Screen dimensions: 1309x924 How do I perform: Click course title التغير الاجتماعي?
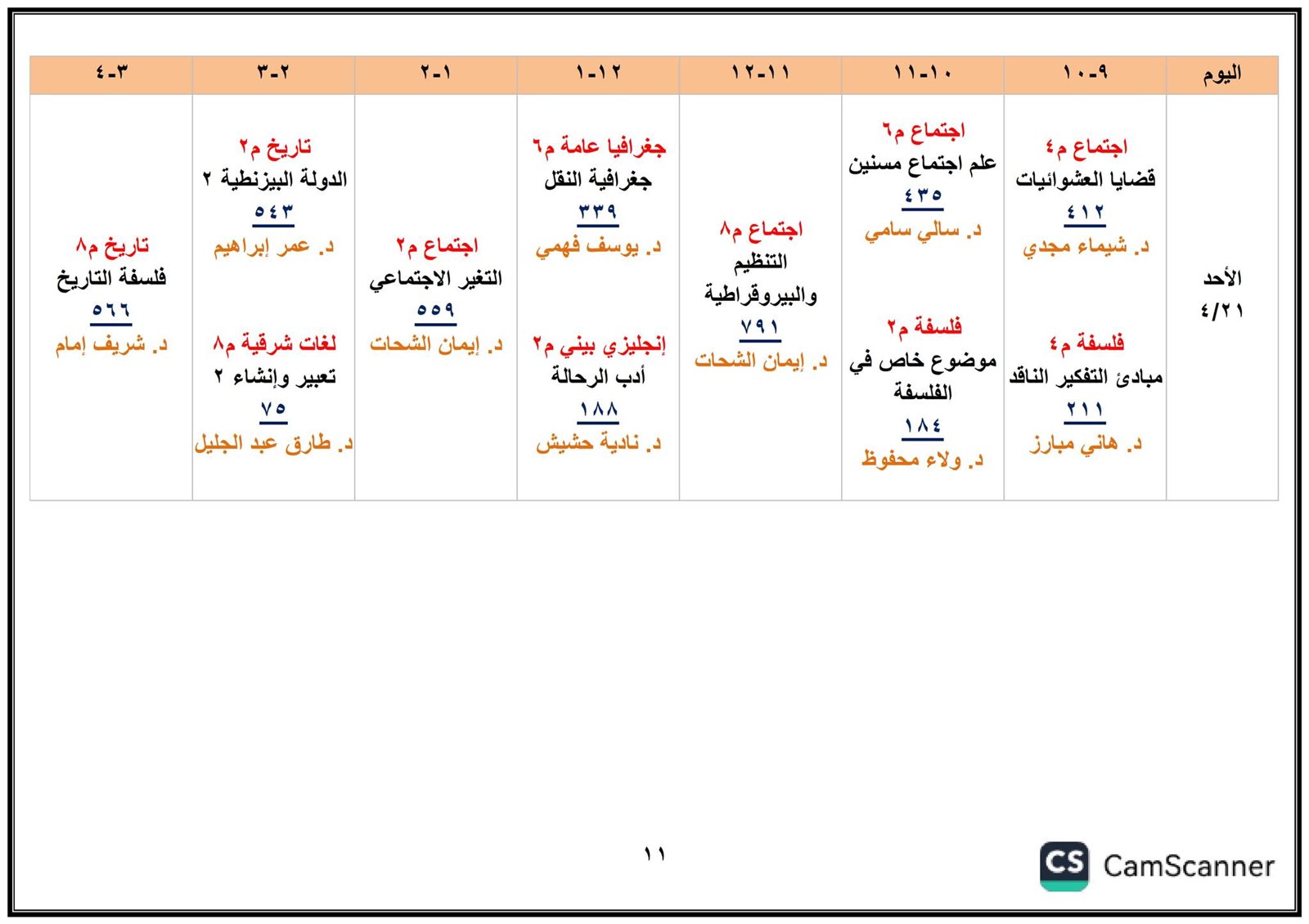[435, 279]
